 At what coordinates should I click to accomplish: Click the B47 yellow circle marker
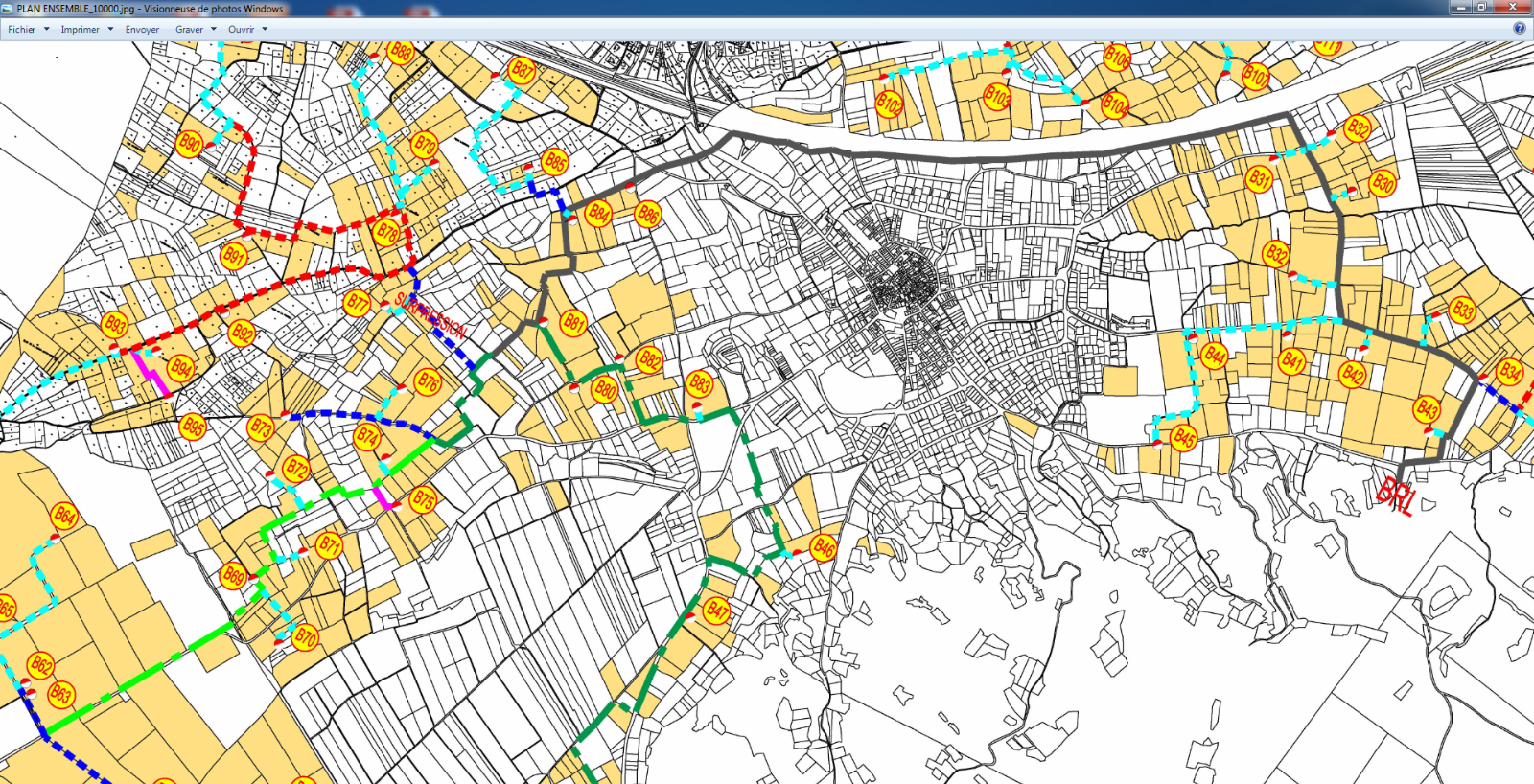tap(716, 611)
